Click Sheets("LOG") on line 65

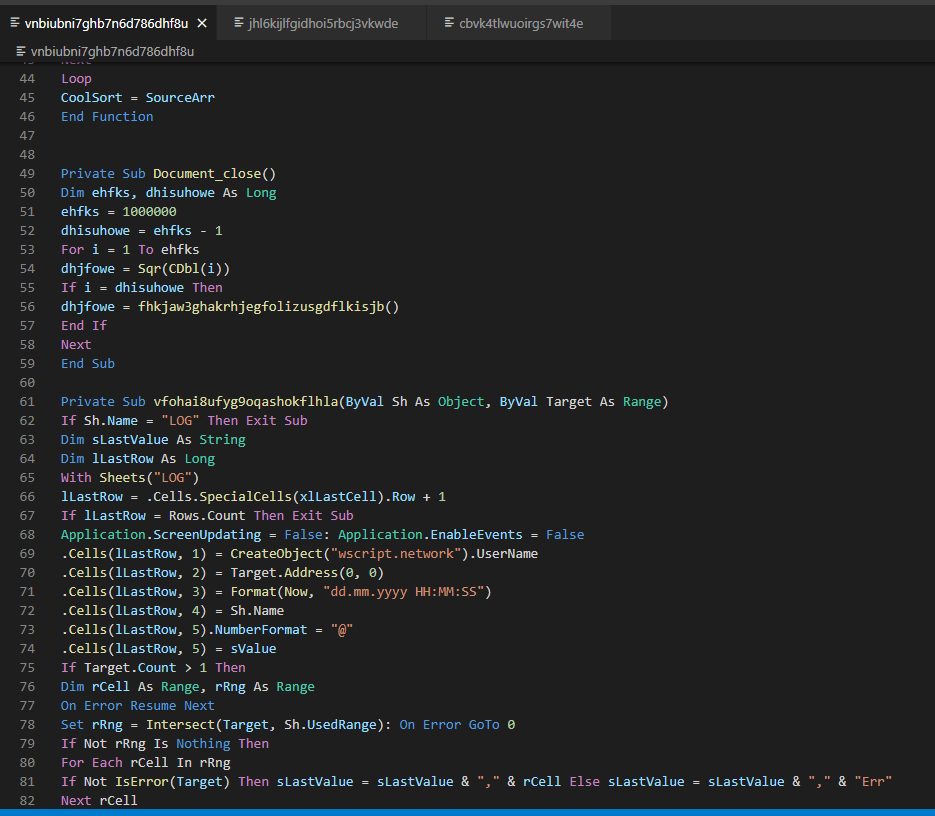click(149, 478)
